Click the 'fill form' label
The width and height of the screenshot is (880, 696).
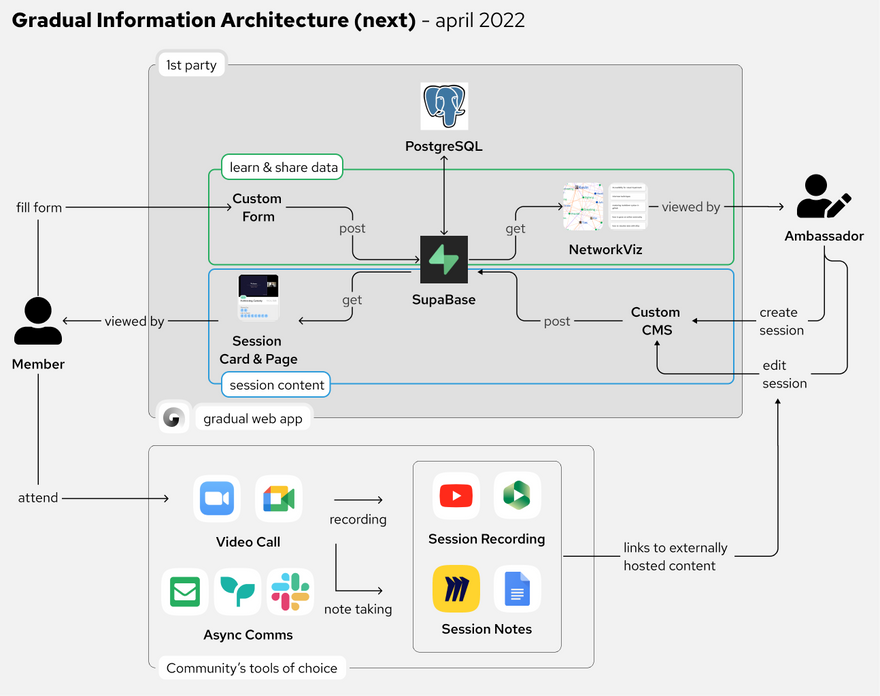(x=39, y=208)
